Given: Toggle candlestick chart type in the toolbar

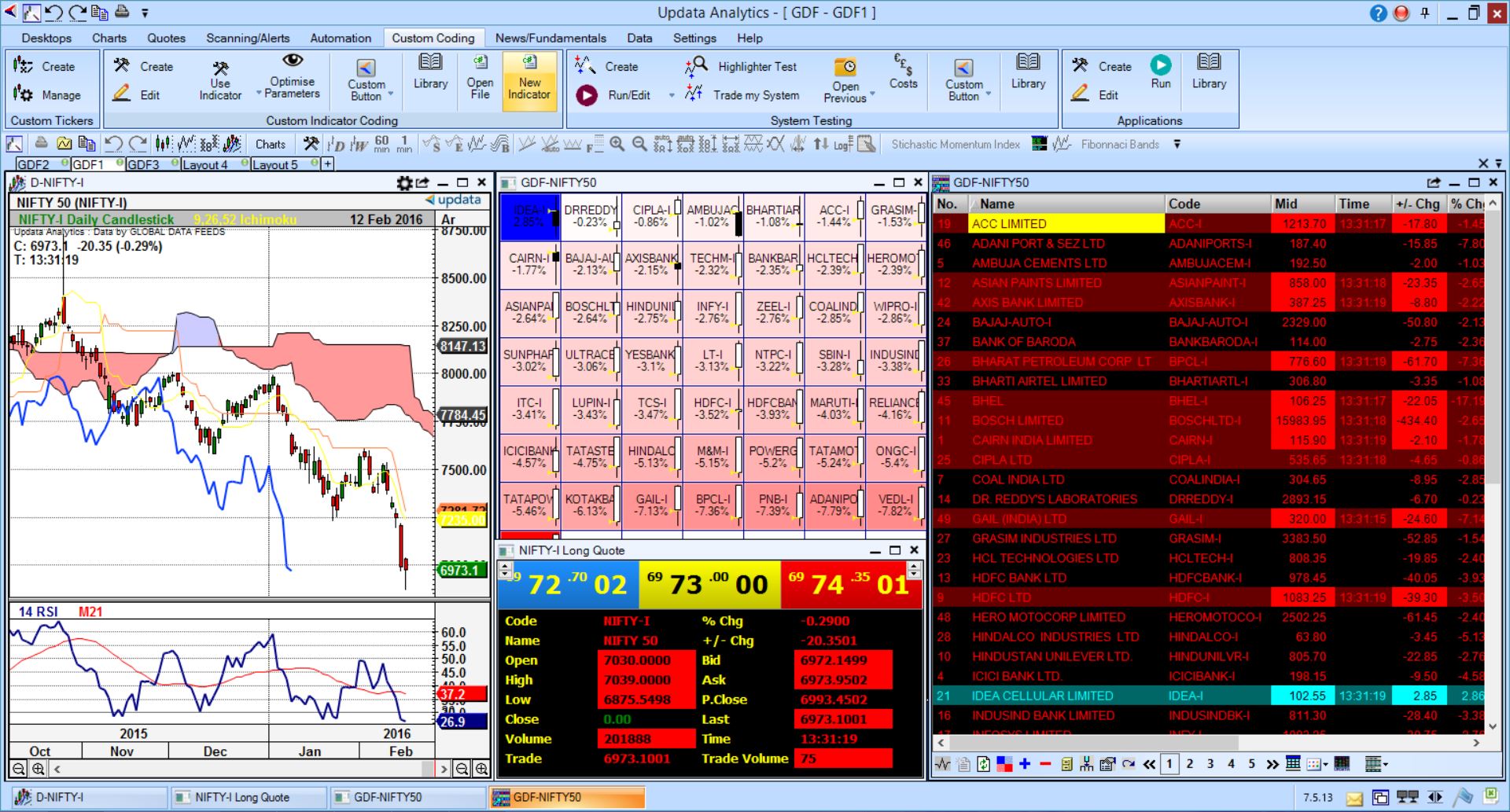Looking at the screenshot, I should (x=163, y=144).
